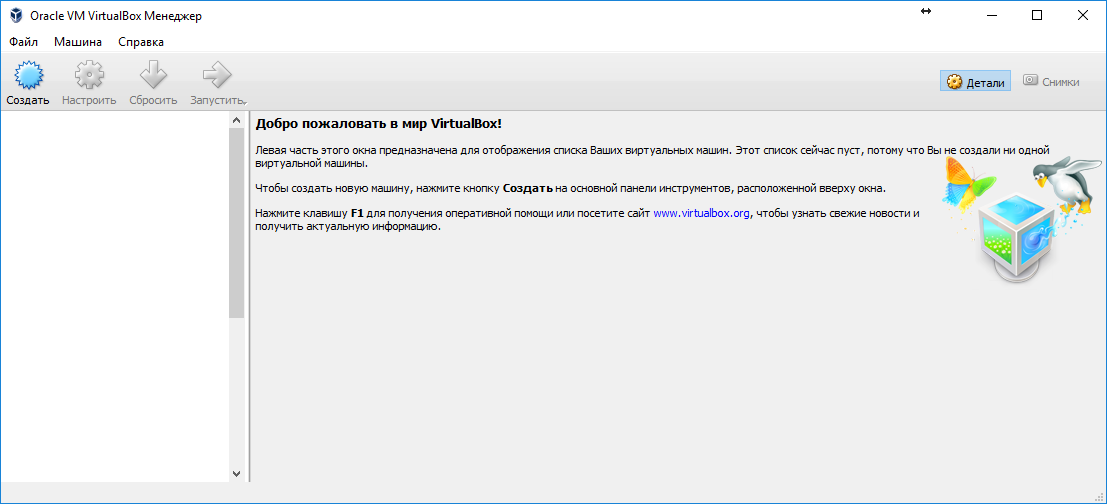Open the Машина menu
The image size is (1107, 504).
coord(78,42)
